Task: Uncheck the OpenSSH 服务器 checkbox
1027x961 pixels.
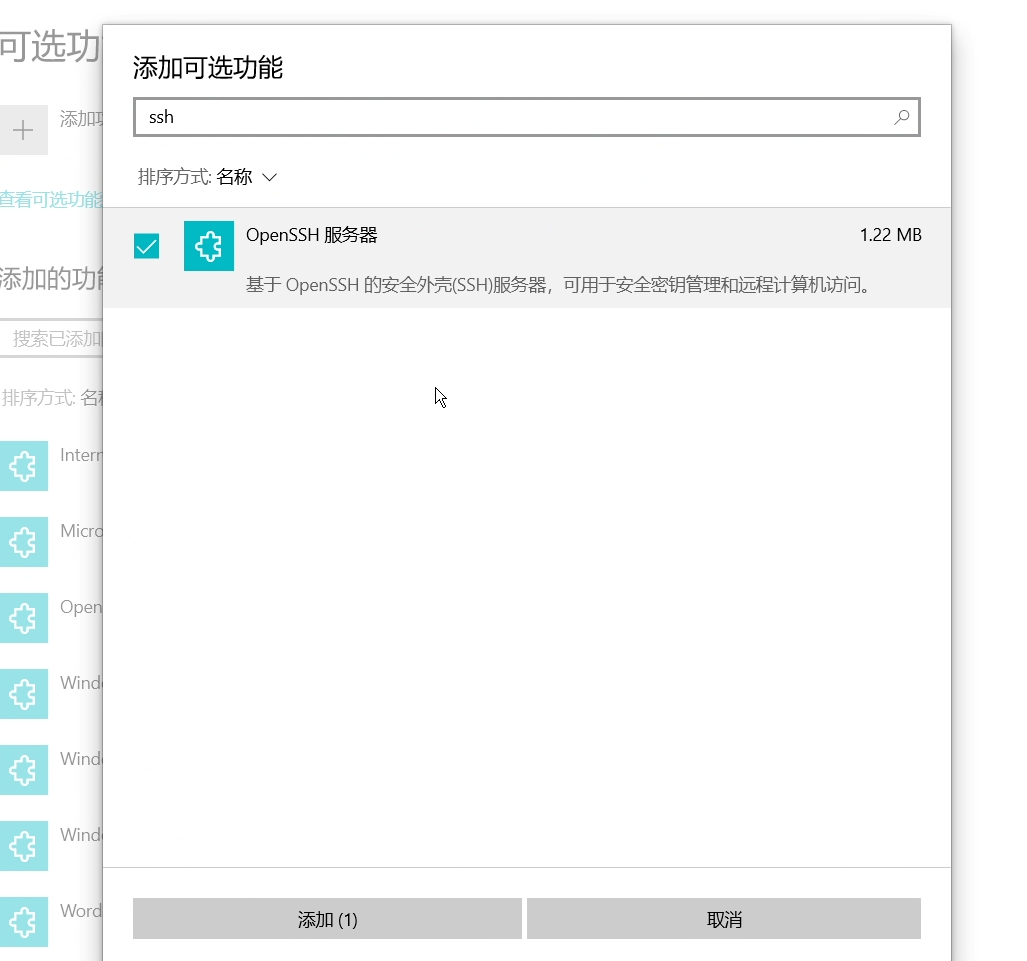Action: (x=146, y=246)
